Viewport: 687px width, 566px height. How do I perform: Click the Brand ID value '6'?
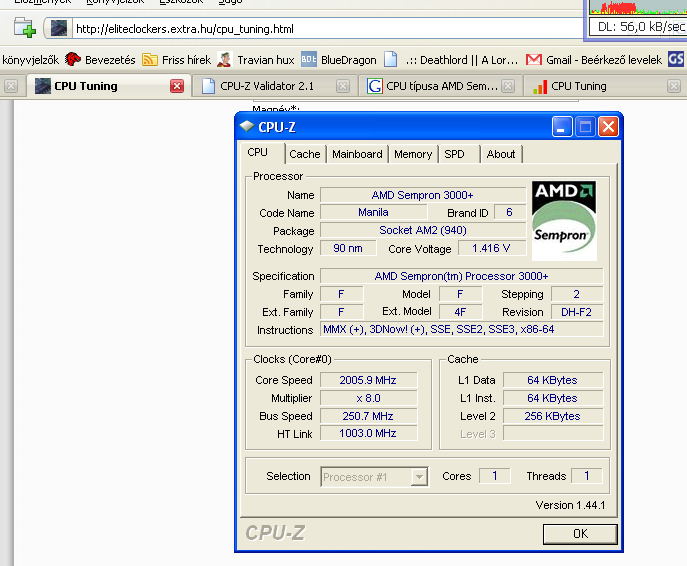510,212
